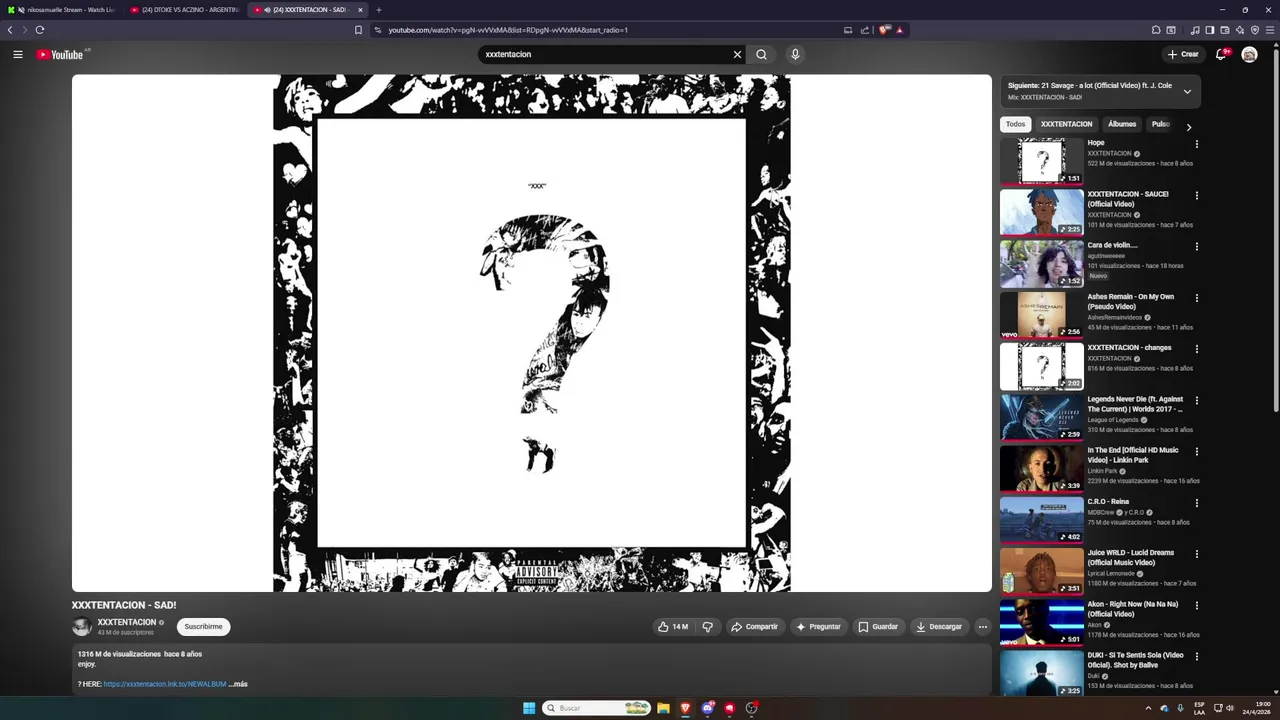1280x720 pixels.
Task: Open the account avatar menu
Action: (x=1249, y=54)
